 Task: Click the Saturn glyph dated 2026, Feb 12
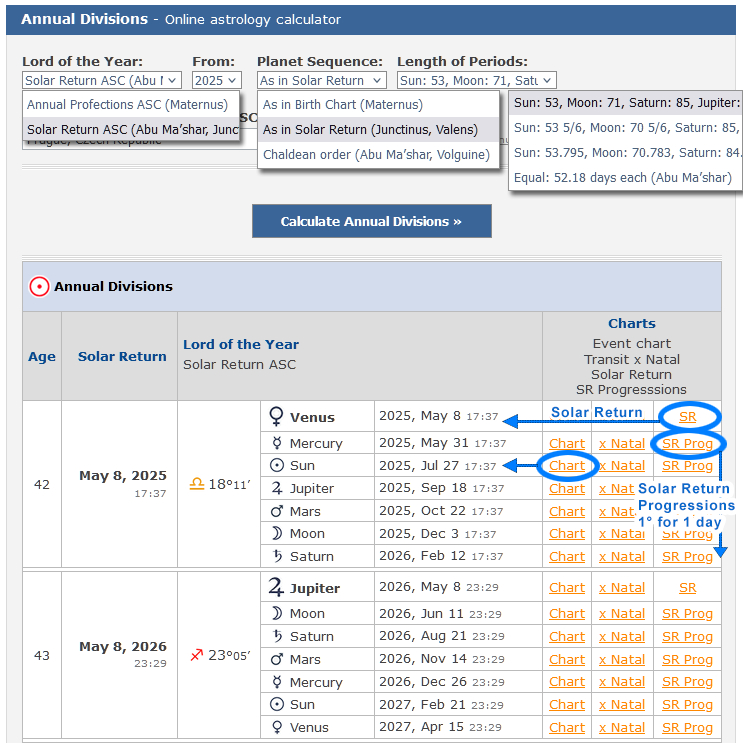[x=277, y=556]
